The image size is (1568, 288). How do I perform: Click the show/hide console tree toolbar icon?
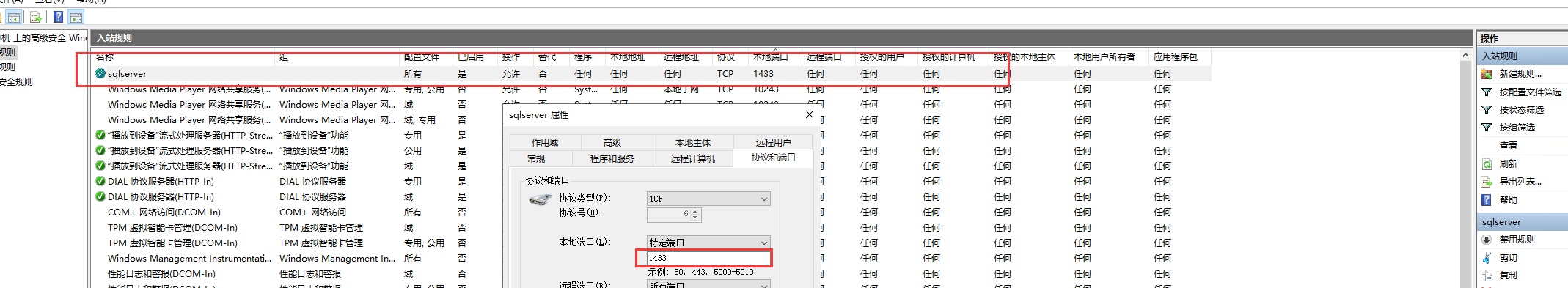tap(14, 17)
